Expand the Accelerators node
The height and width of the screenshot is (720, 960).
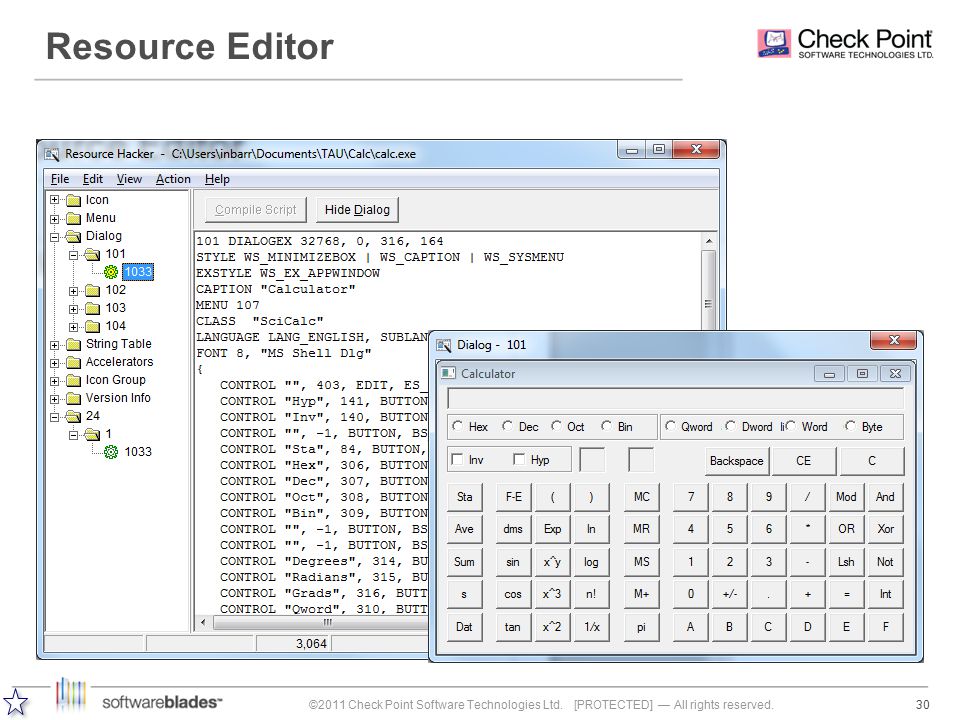click(54, 363)
